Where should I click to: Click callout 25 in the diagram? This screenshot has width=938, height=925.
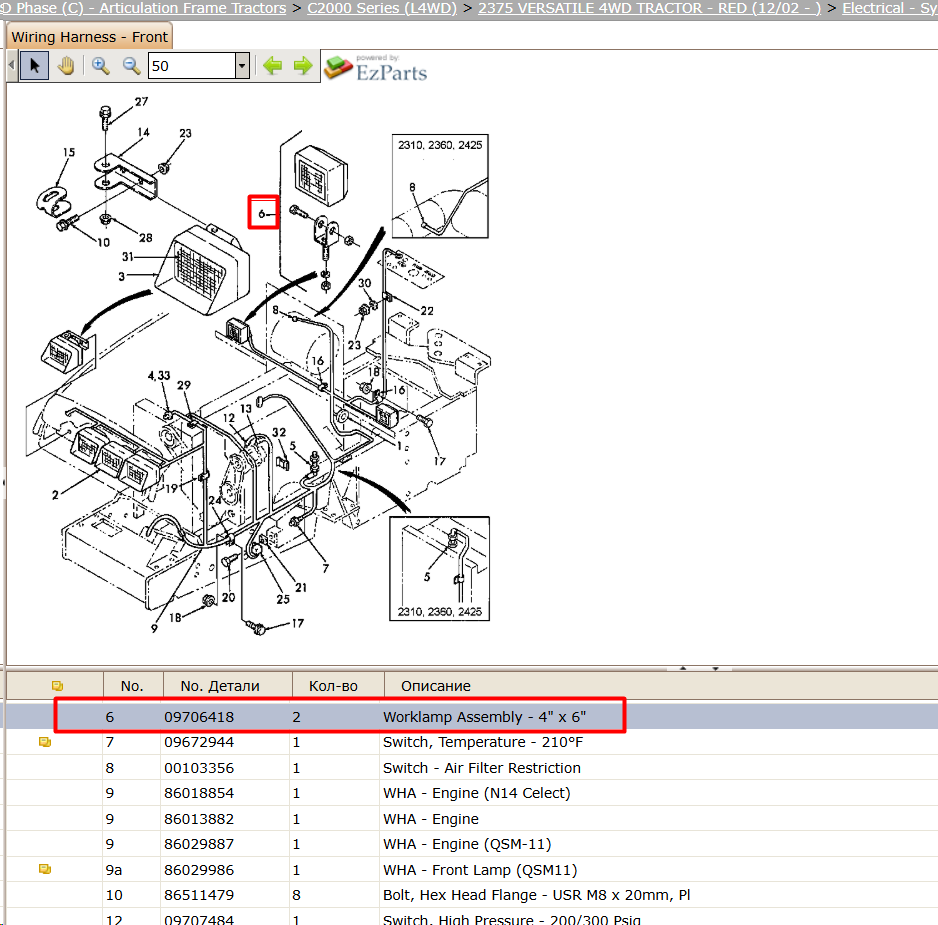tap(283, 599)
